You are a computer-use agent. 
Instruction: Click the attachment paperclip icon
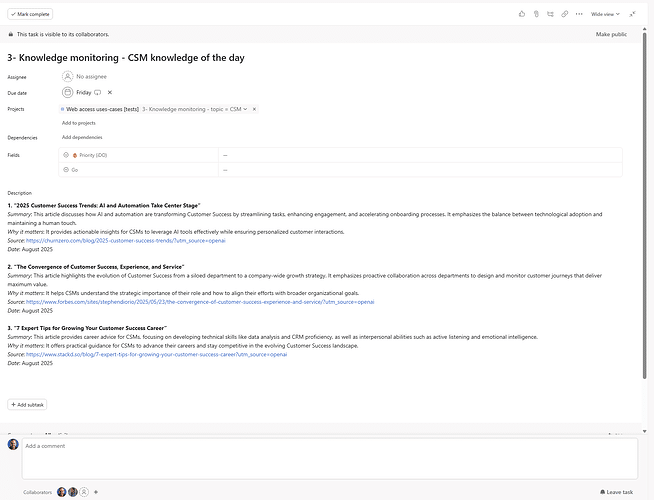536,14
